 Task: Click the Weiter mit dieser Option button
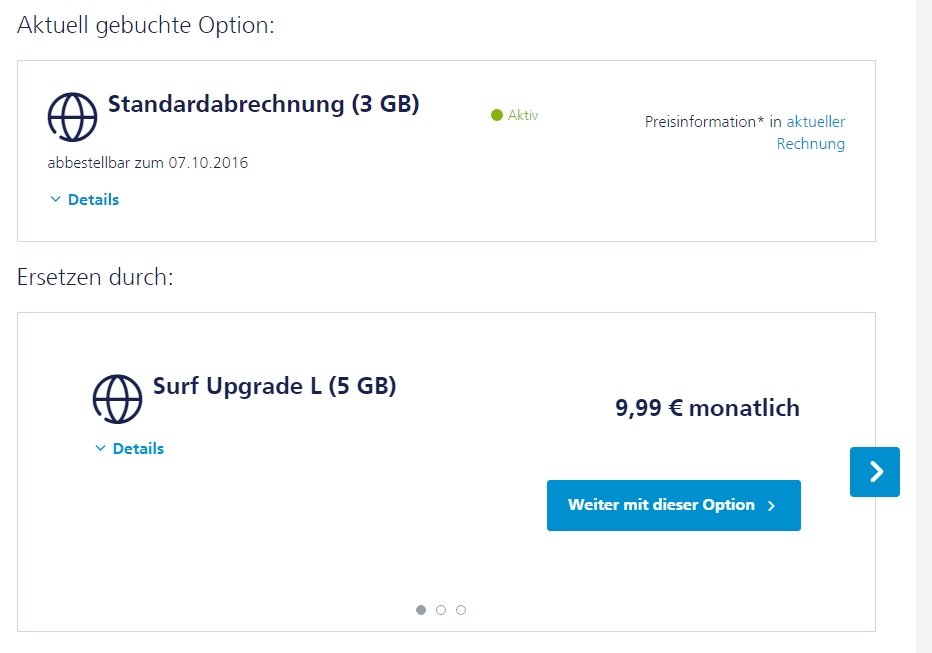point(673,505)
